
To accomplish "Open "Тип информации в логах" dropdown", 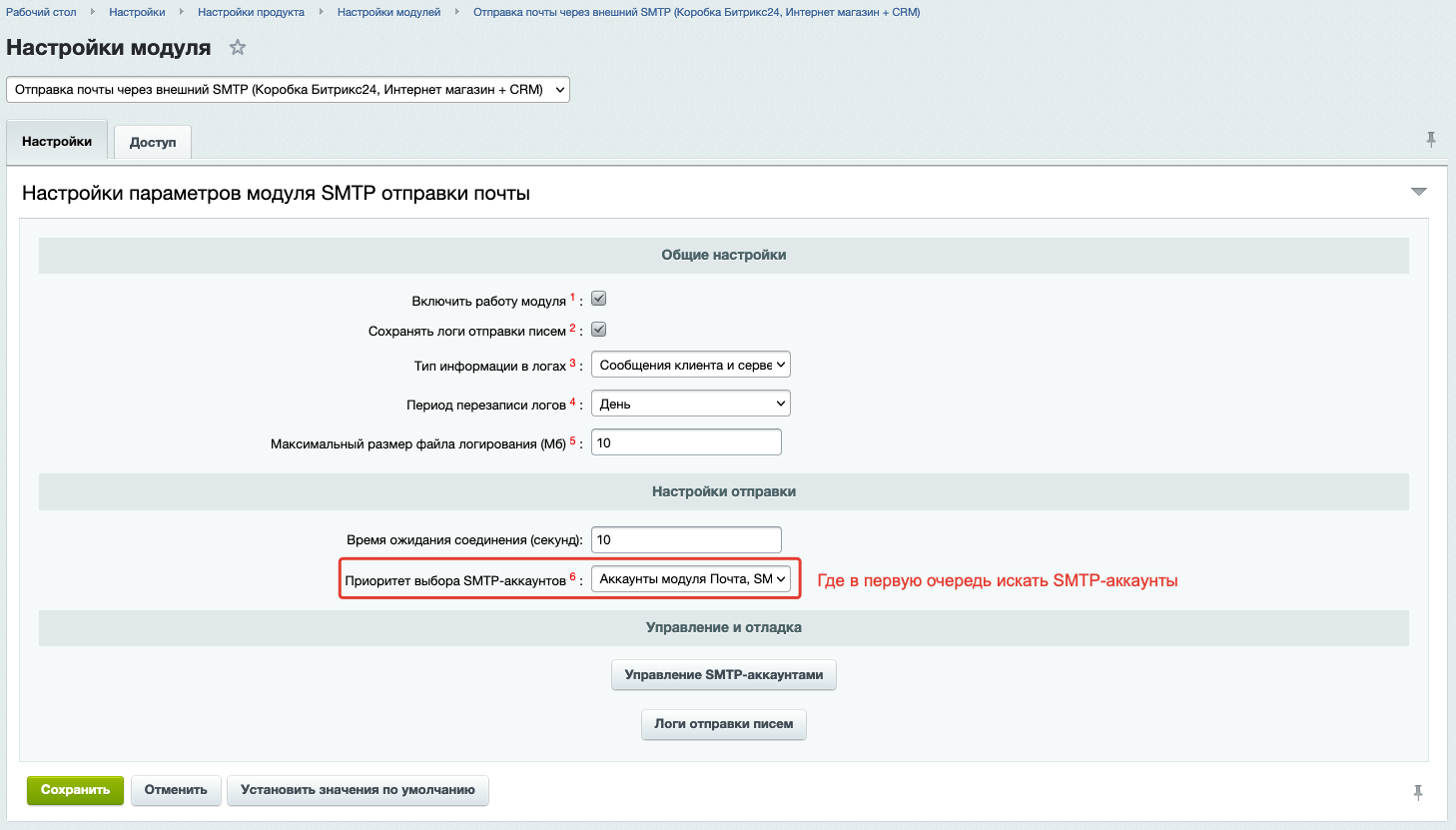I will [x=691, y=365].
